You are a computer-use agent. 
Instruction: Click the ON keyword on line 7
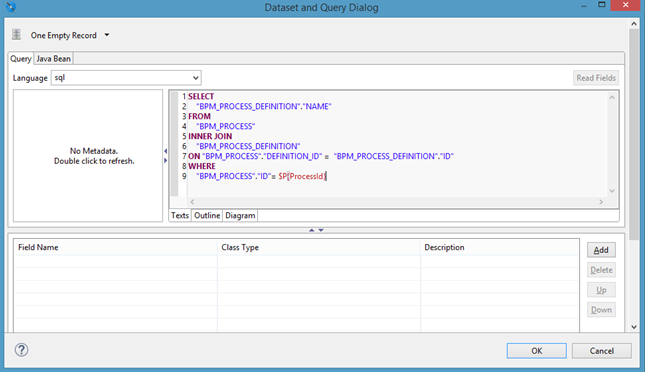pyautogui.click(x=194, y=156)
